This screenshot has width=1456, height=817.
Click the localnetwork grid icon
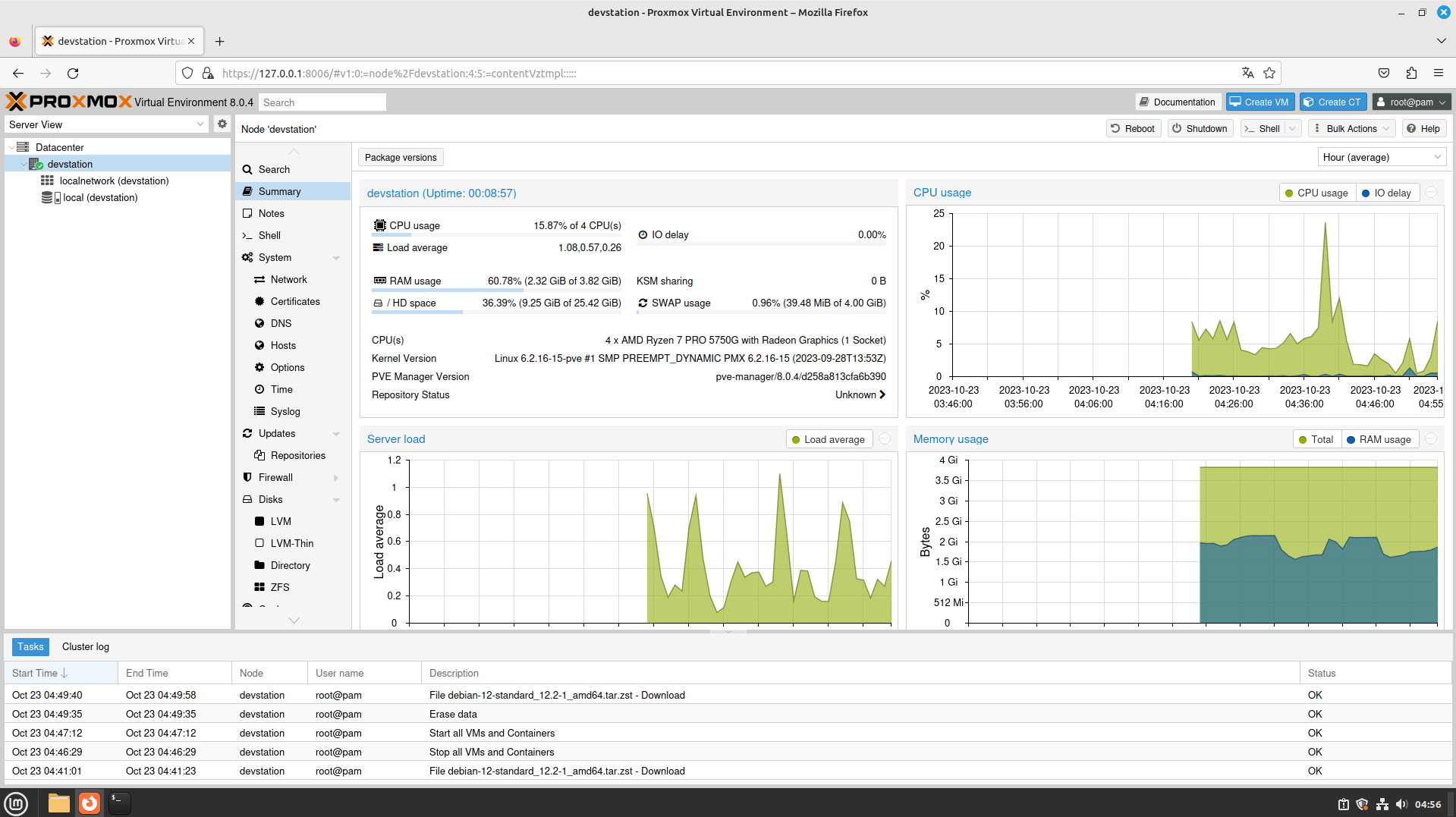click(47, 181)
